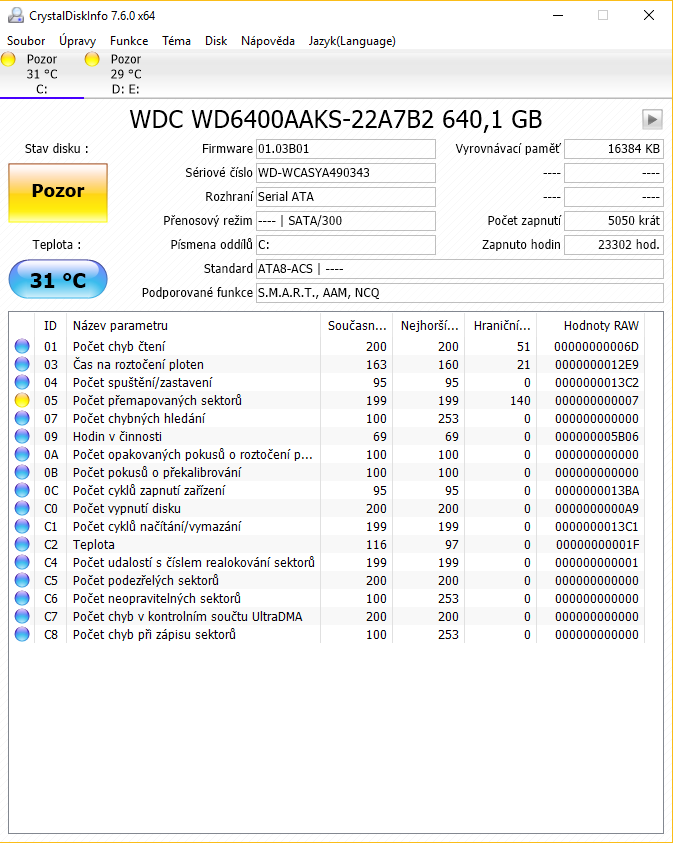Click the blue status dot for attribute C6

coord(22,598)
